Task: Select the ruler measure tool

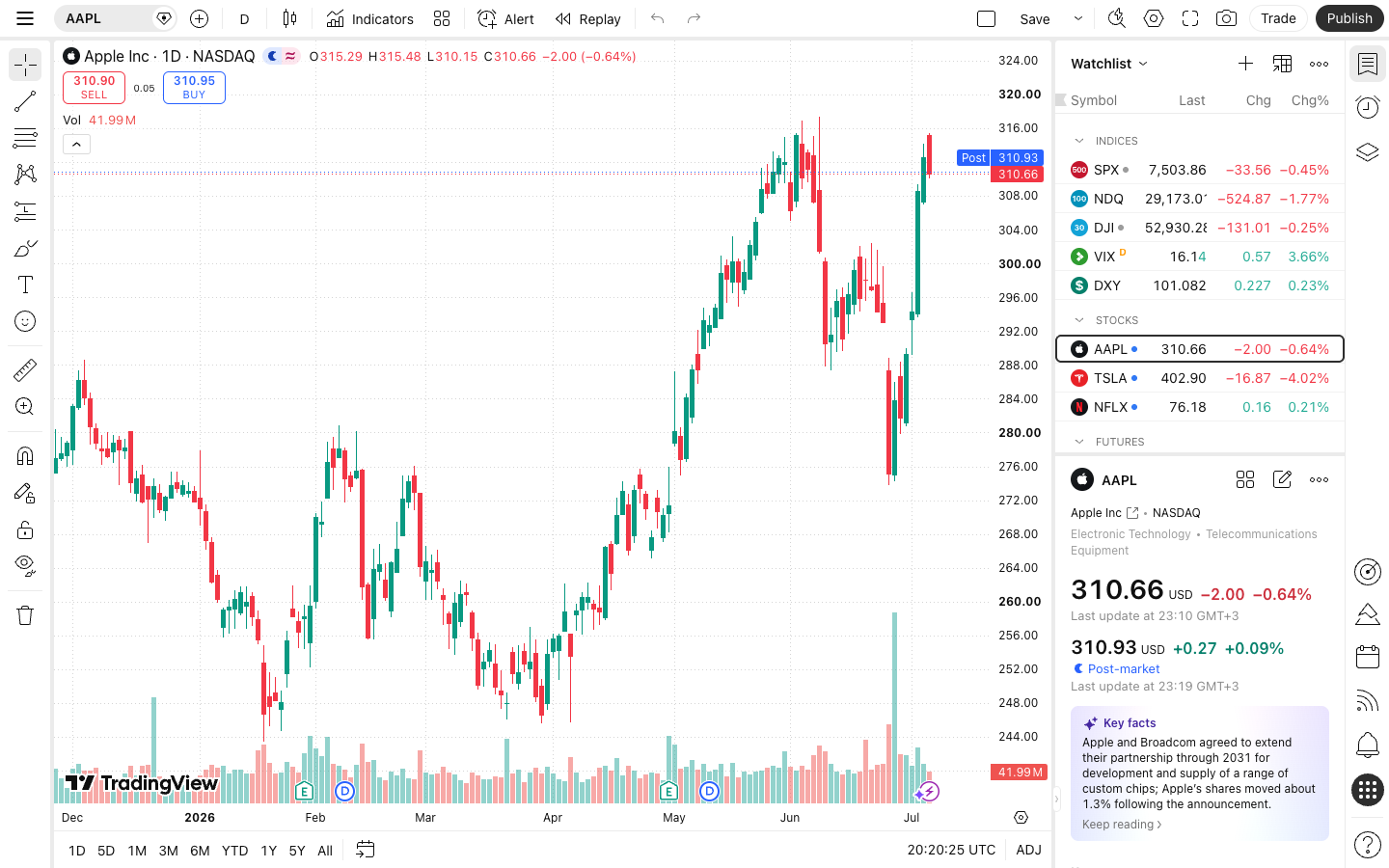Action: (x=25, y=369)
